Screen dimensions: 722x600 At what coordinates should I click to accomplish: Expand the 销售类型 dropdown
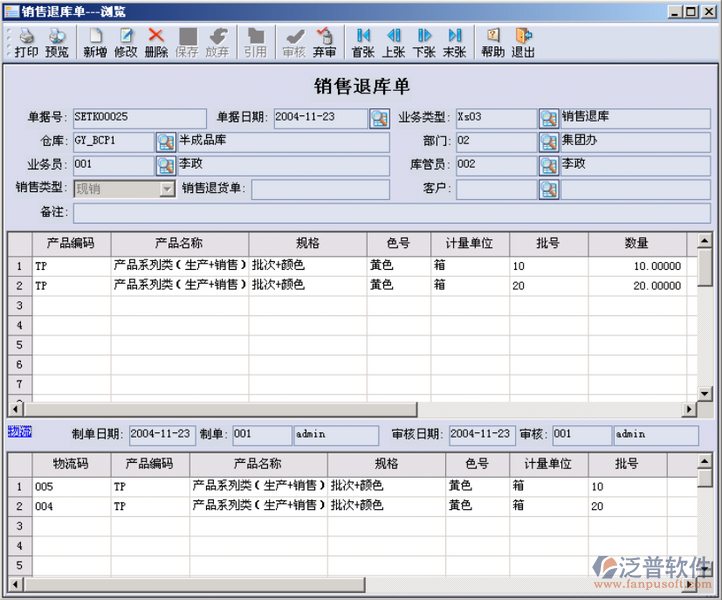[x=167, y=189]
